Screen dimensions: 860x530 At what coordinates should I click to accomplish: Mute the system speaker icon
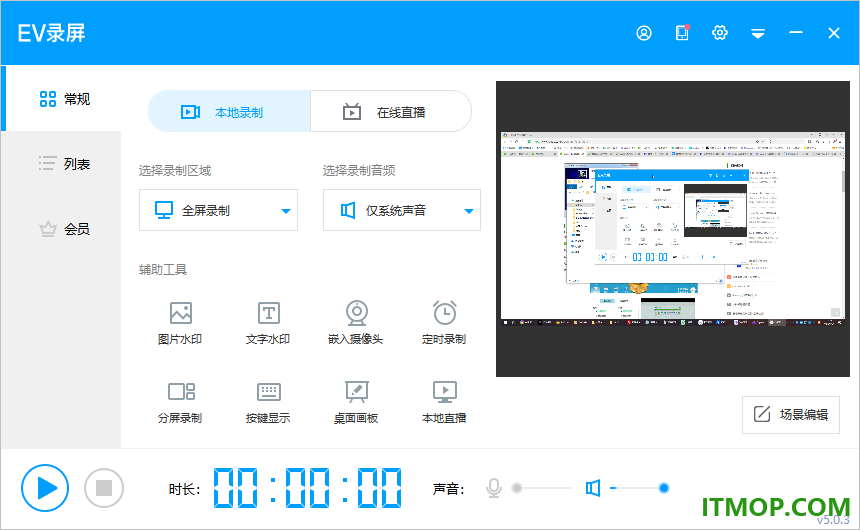593,488
